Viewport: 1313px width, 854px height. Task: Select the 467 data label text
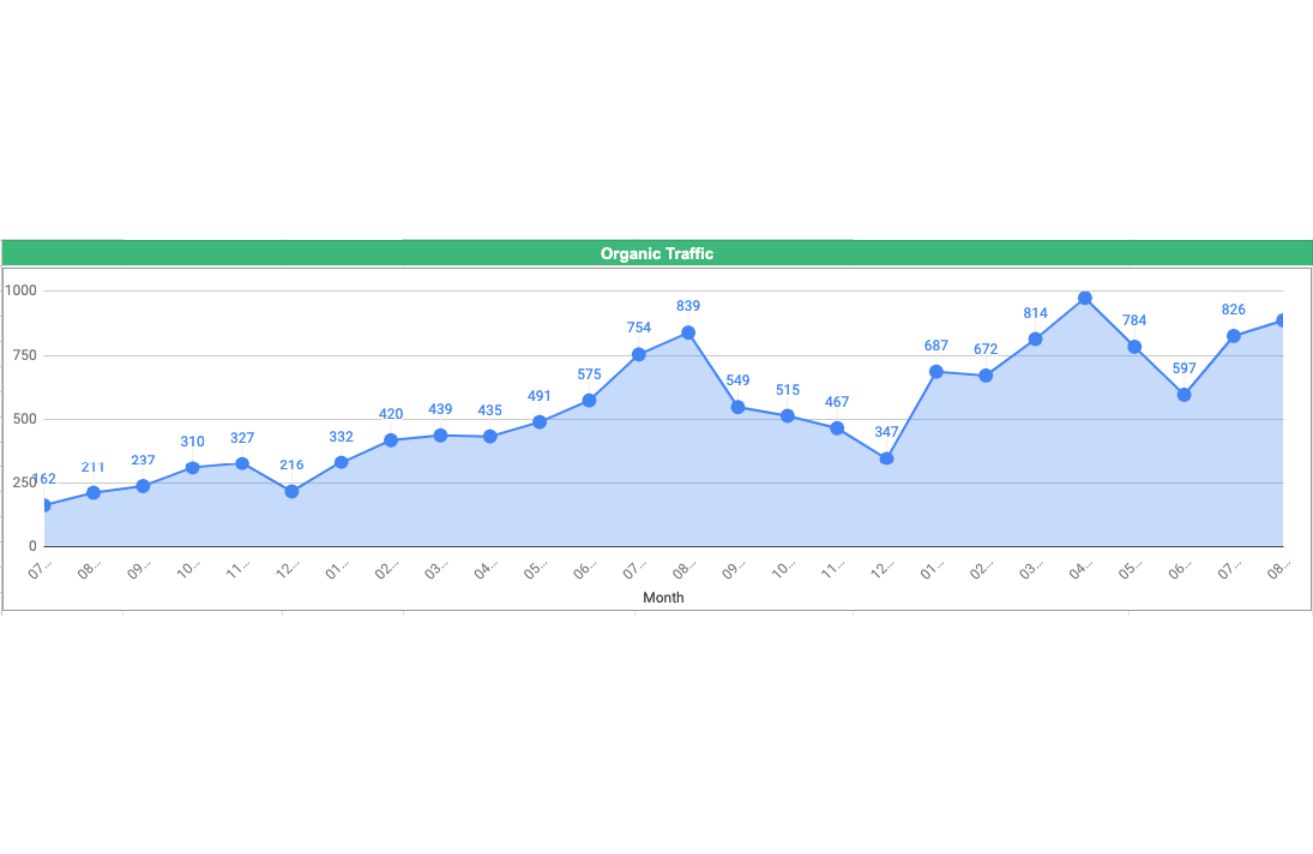coord(837,402)
